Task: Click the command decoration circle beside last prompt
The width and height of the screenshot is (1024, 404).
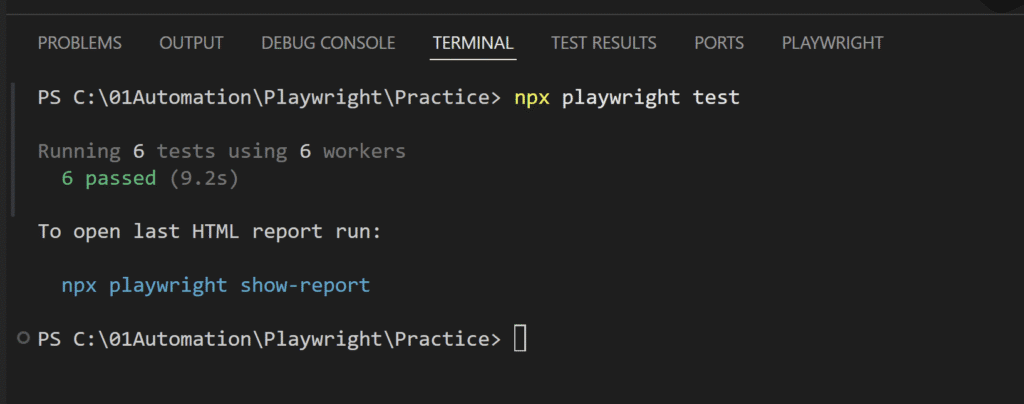Action: click(x=24, y=338)
